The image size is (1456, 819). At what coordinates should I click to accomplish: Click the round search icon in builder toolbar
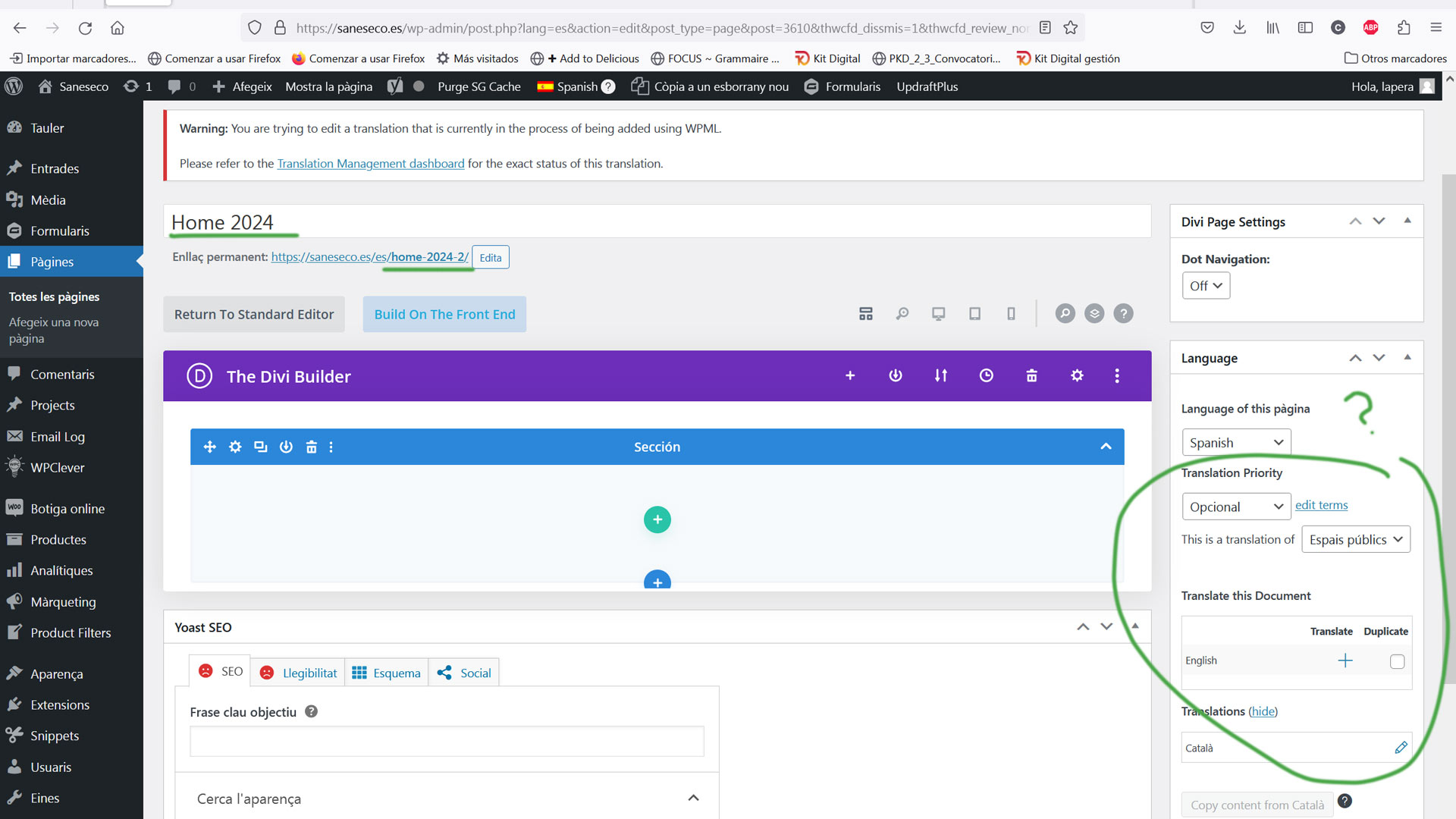(1065, 313)
